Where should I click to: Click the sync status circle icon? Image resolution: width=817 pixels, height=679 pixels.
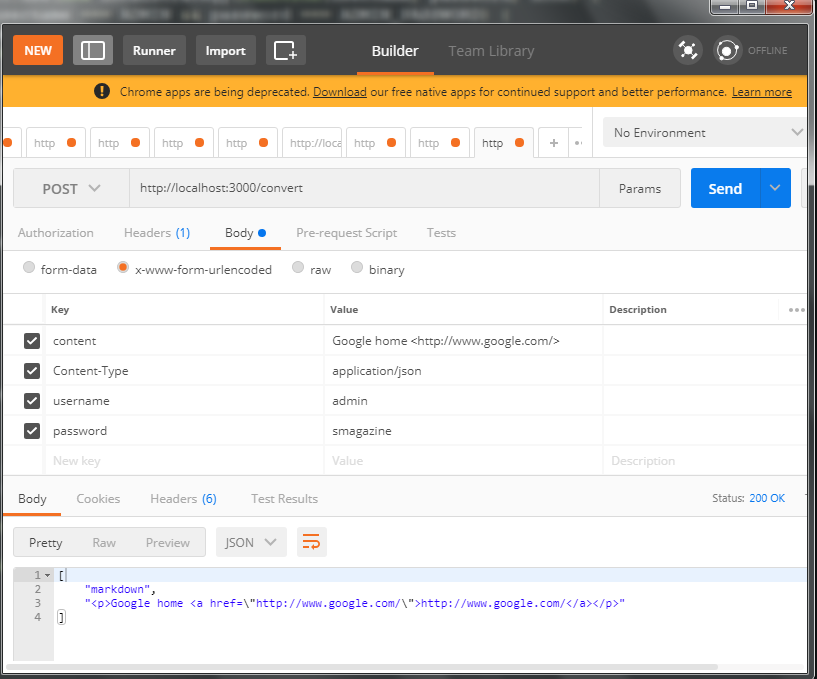(727, 51)
